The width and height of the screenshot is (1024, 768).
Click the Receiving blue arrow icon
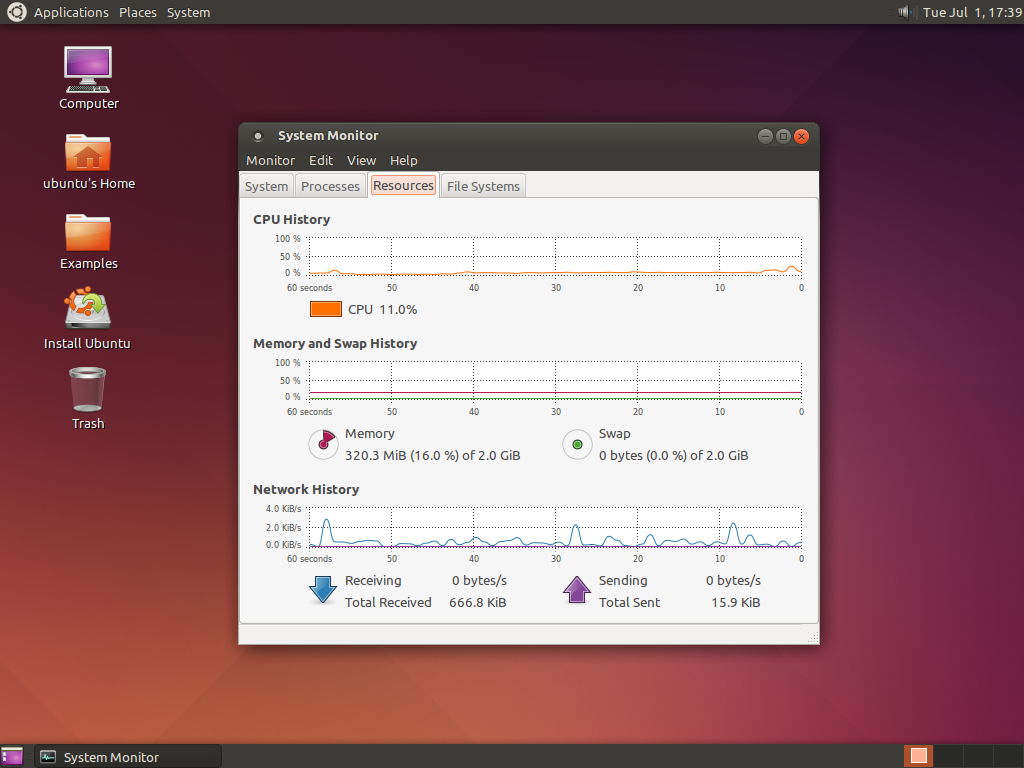tap(323, 589)
